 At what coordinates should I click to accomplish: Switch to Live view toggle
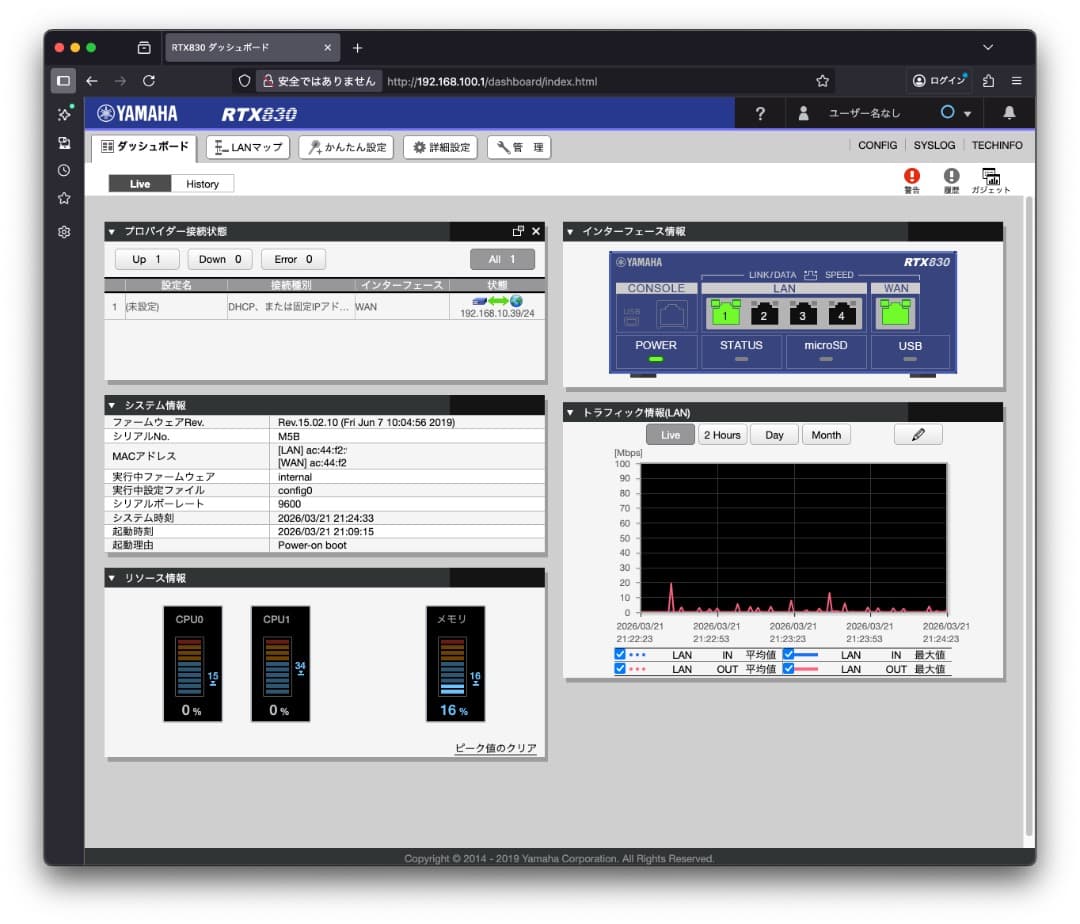[x=140, y=184]
